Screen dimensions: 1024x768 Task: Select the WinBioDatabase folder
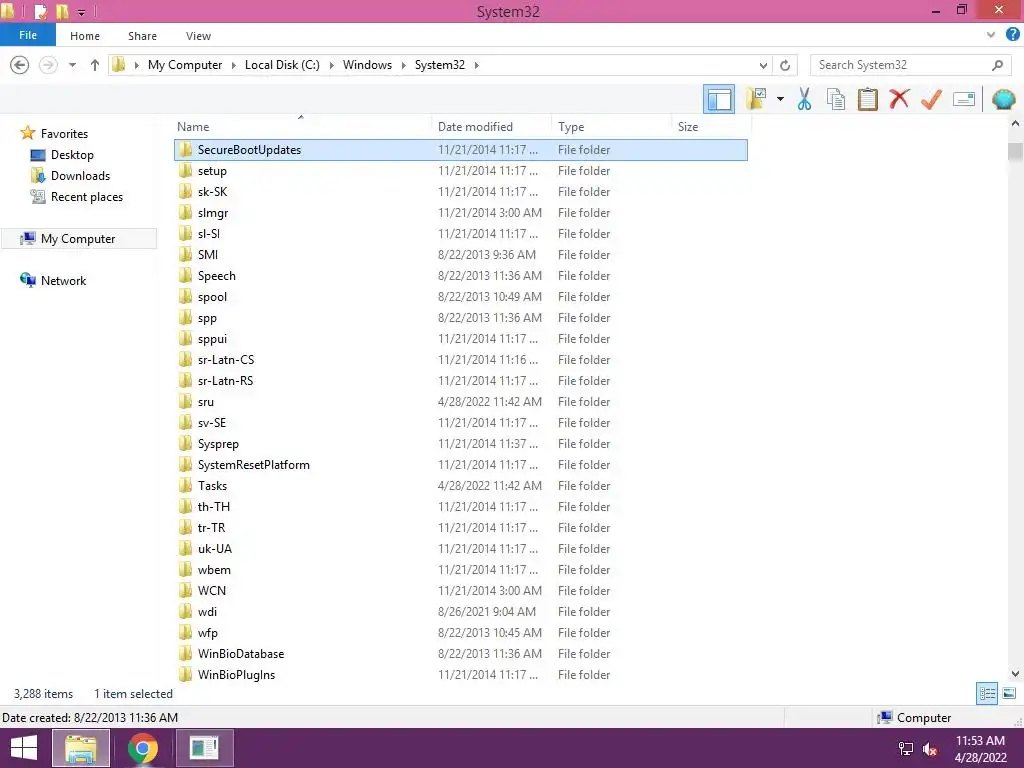pos(460,654)
